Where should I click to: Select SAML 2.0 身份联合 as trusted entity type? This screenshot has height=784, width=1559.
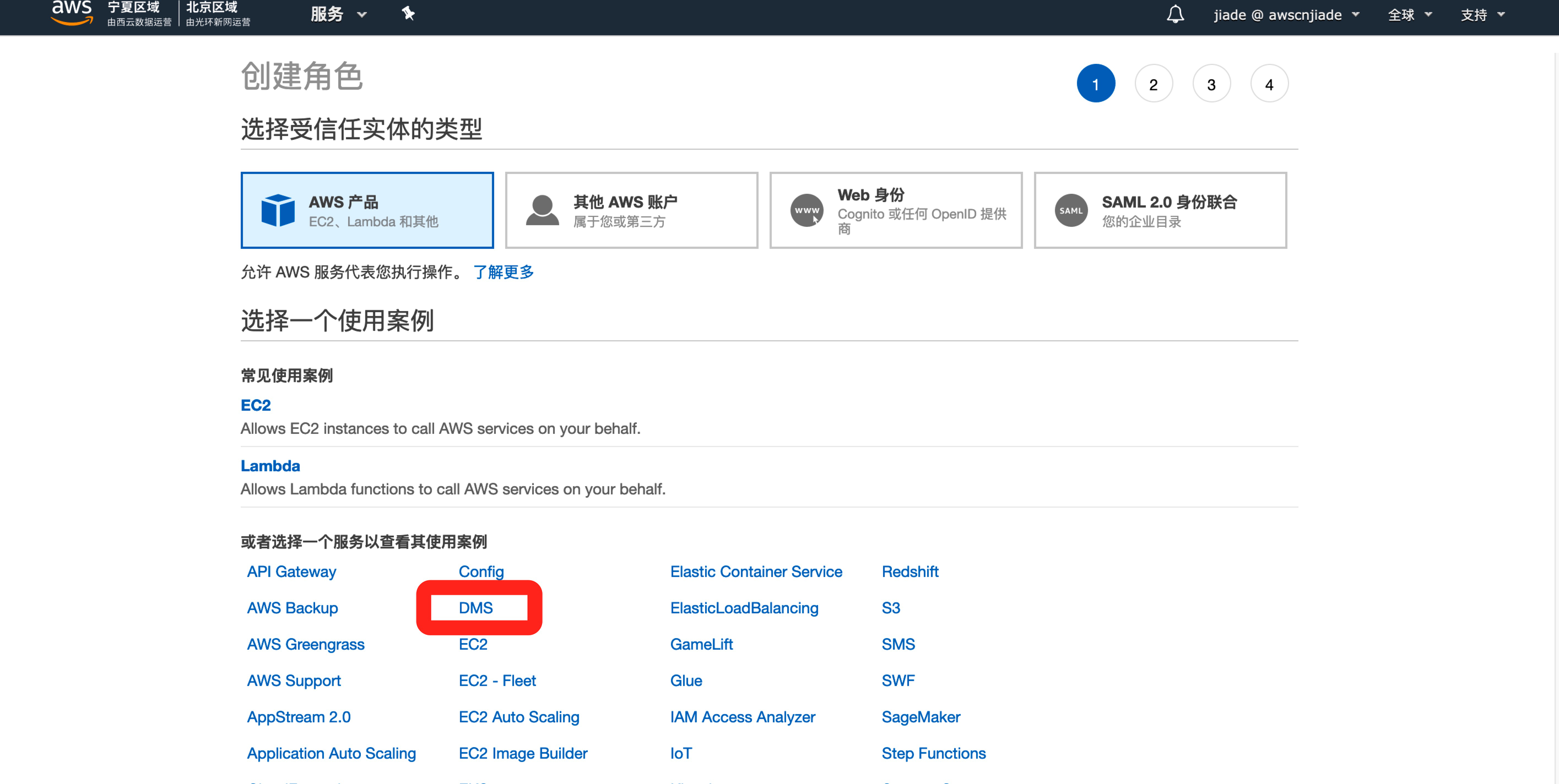tap(1160, 210)
